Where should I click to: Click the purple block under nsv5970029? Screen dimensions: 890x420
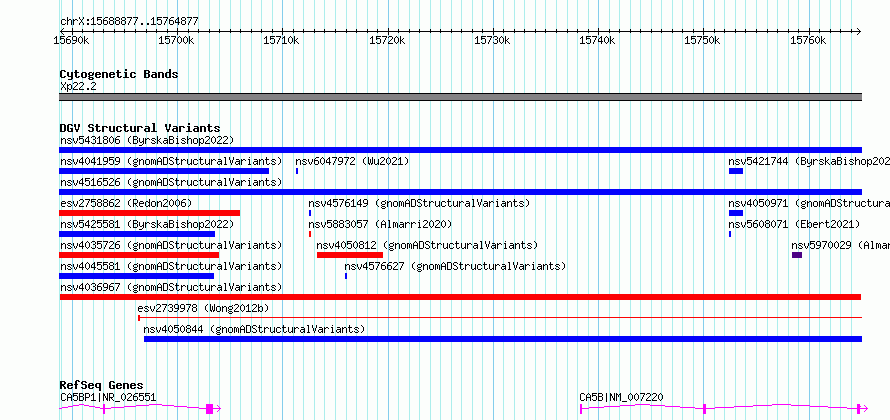point(797,255)
